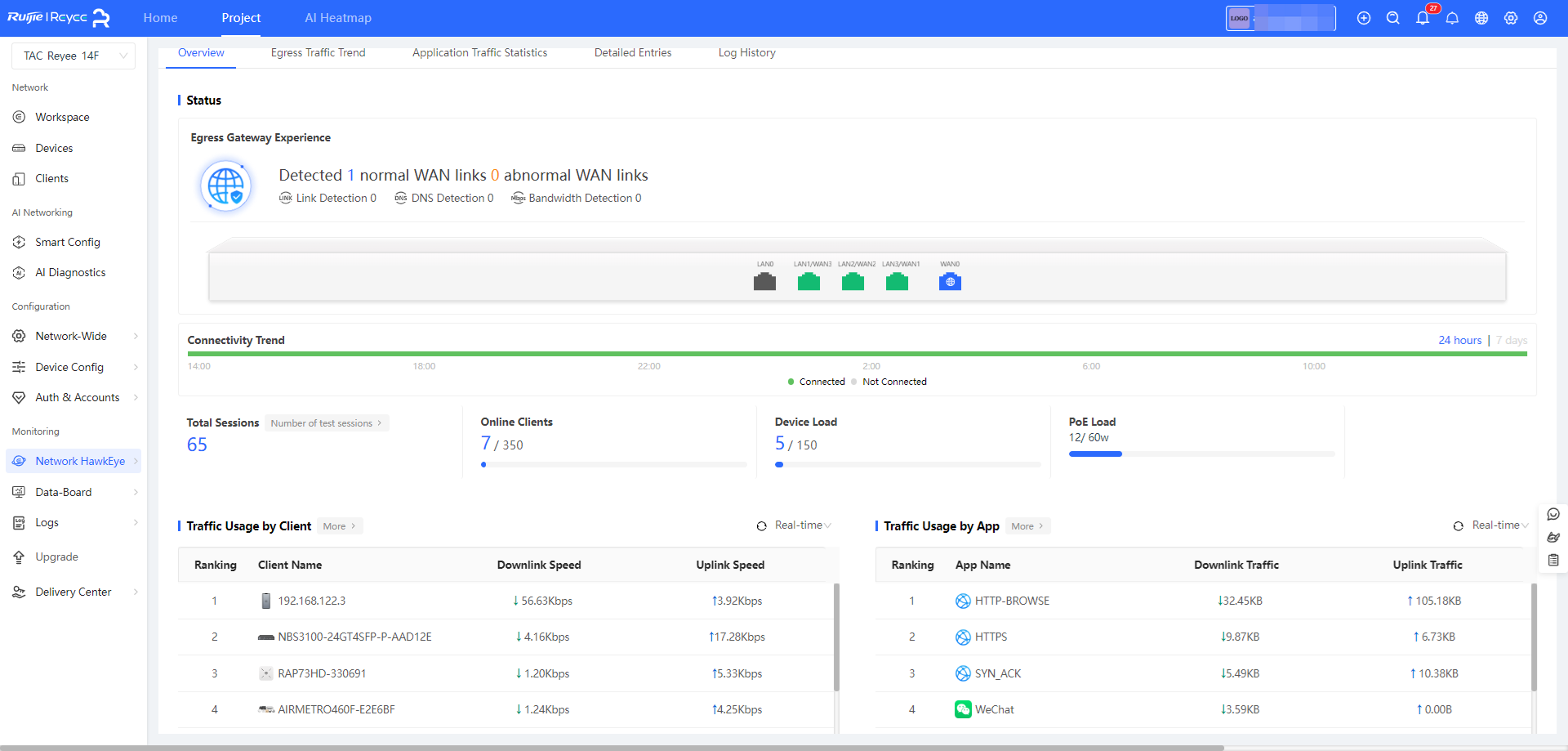
Task: Open the AI Heatmap menu
Action: [x=337, y=18]
